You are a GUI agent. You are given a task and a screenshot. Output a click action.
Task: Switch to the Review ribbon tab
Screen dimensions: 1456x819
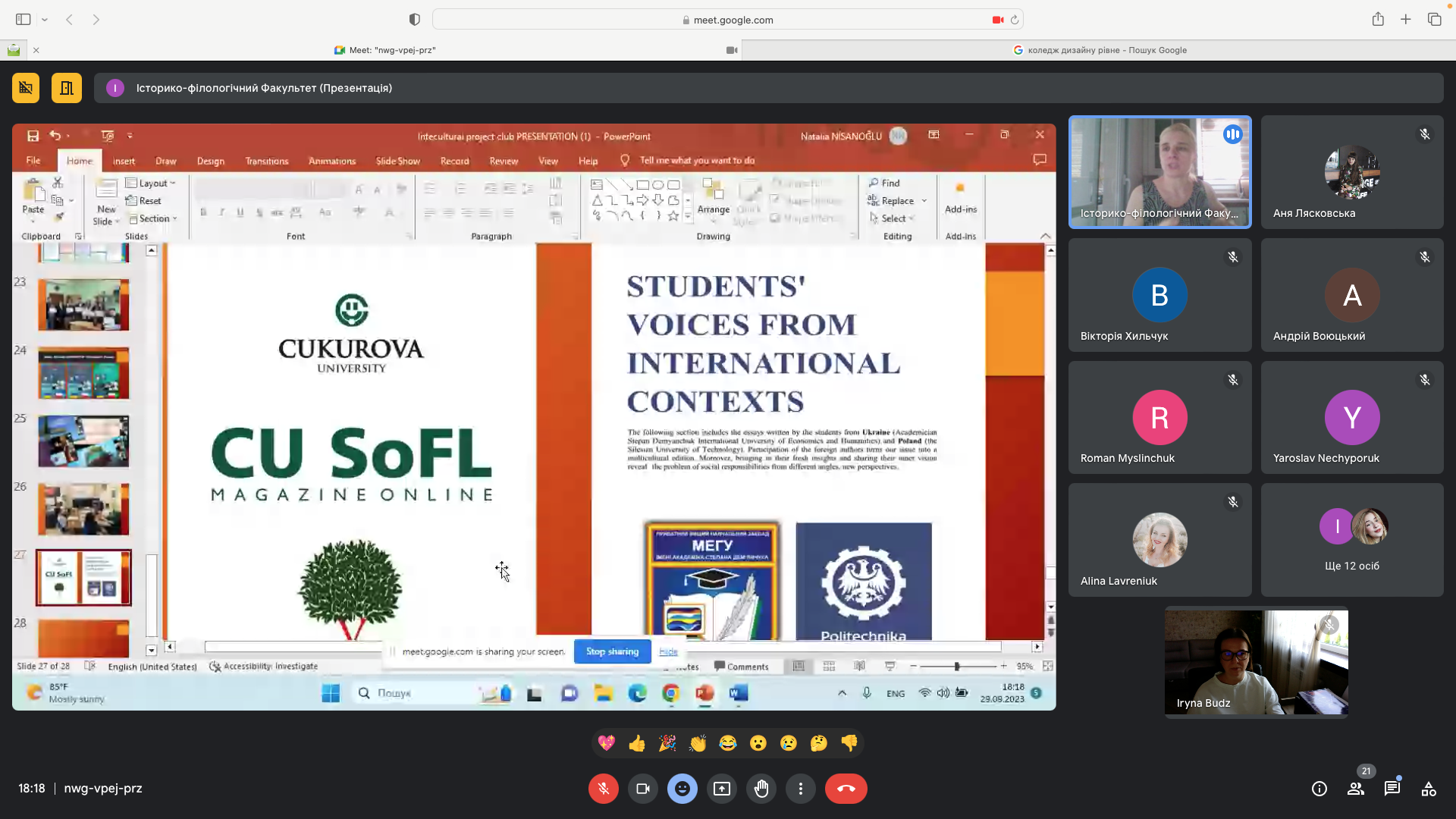tap(504, 161)
